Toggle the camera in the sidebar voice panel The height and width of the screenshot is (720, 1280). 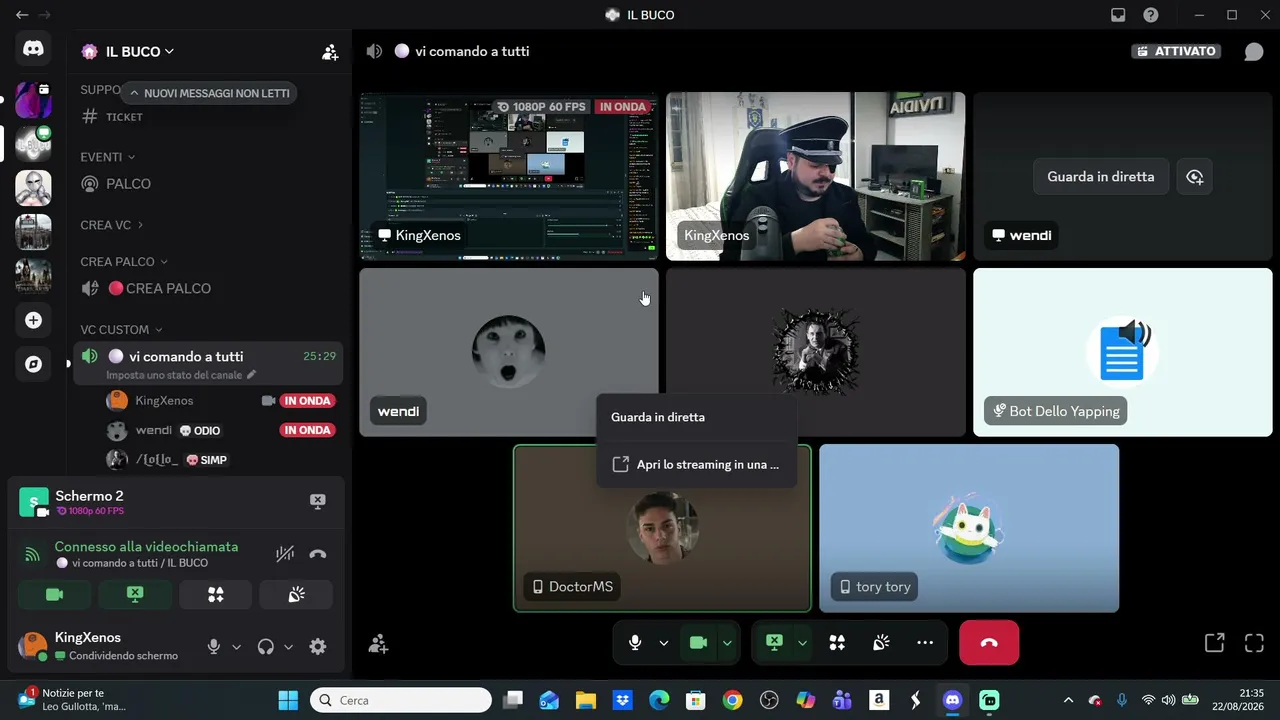click(55, 594)
